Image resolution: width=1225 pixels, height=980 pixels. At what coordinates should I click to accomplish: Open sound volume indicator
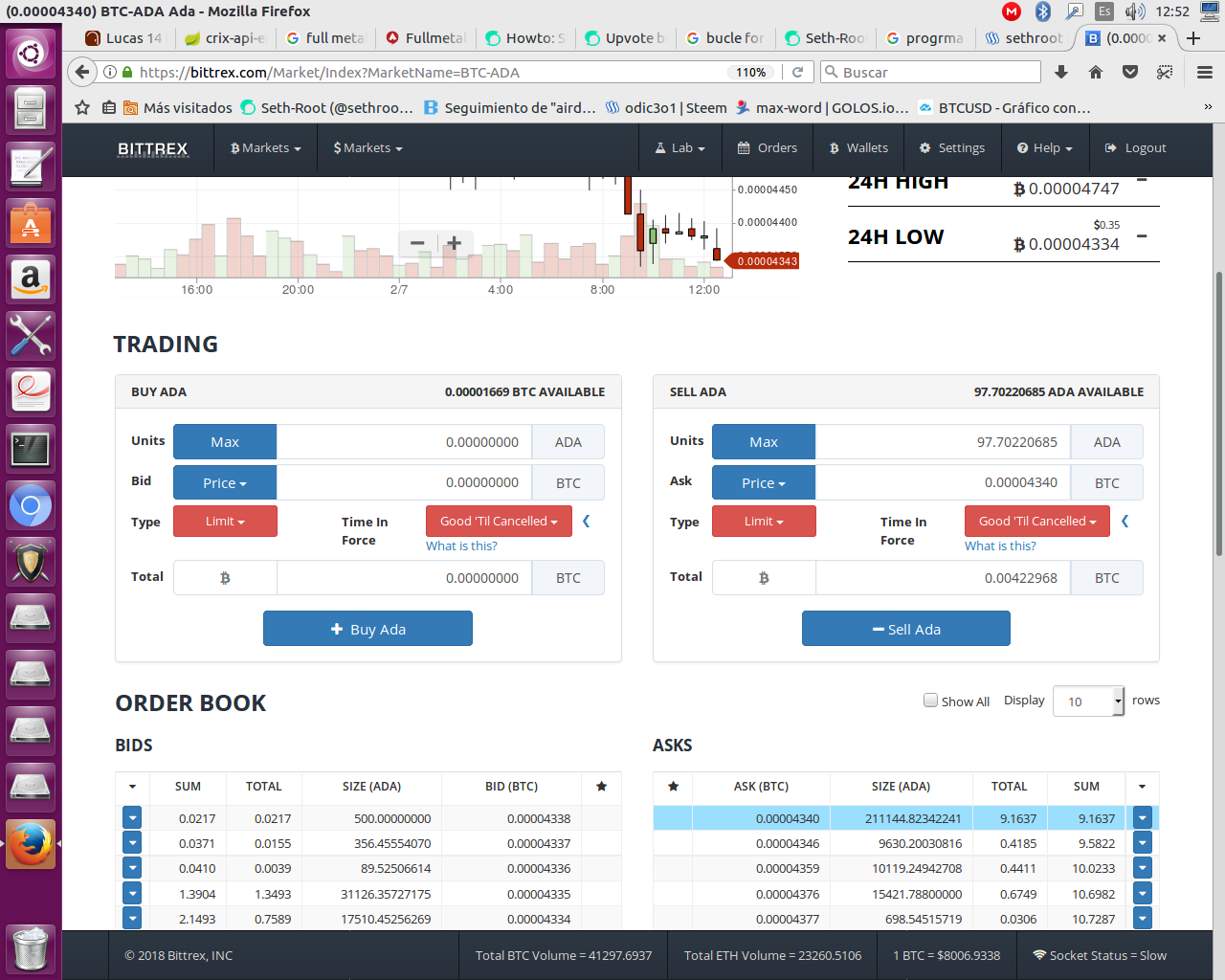click(1135, 11)
